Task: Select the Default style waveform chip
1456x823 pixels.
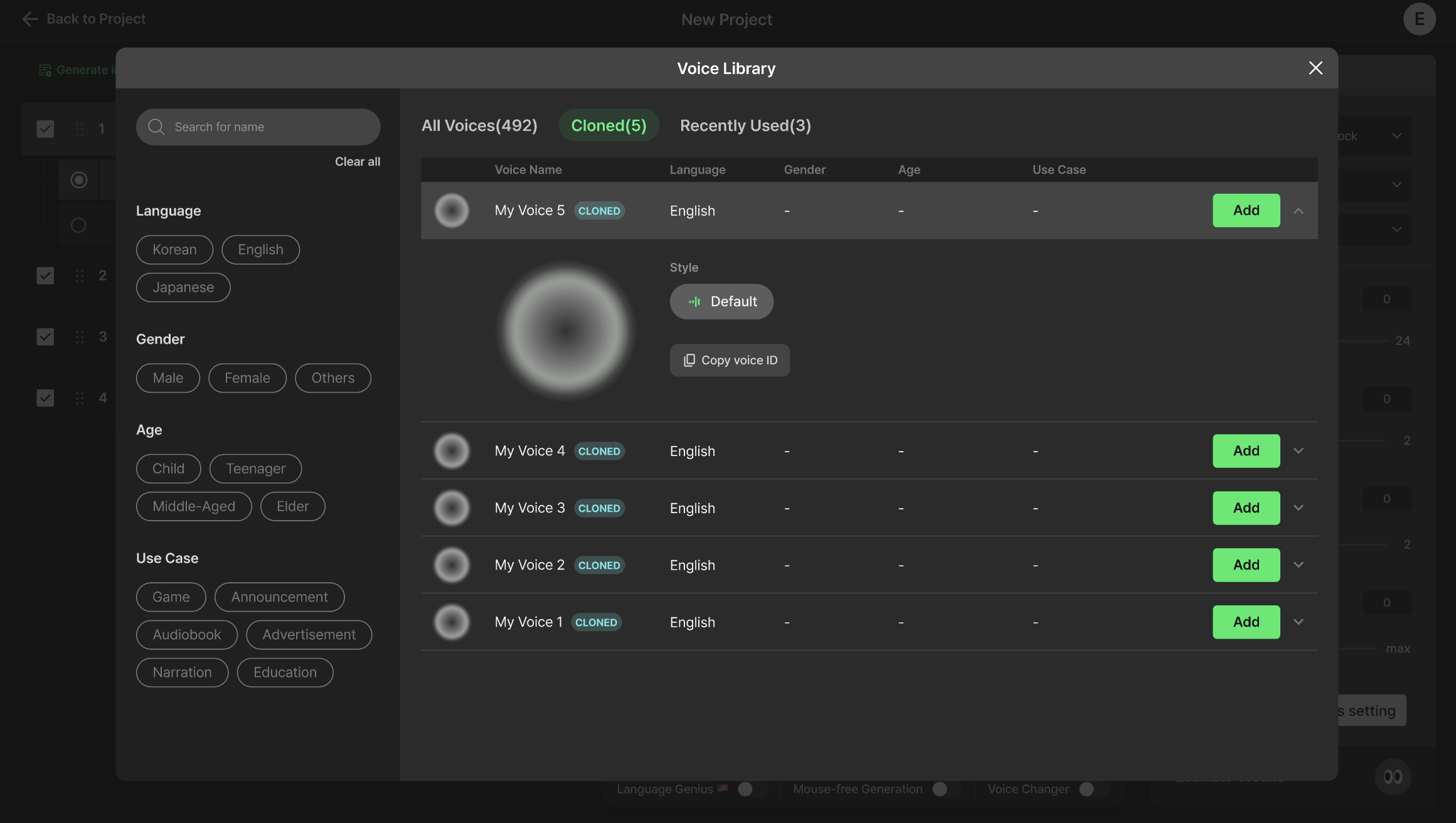Action: (721, 302)
